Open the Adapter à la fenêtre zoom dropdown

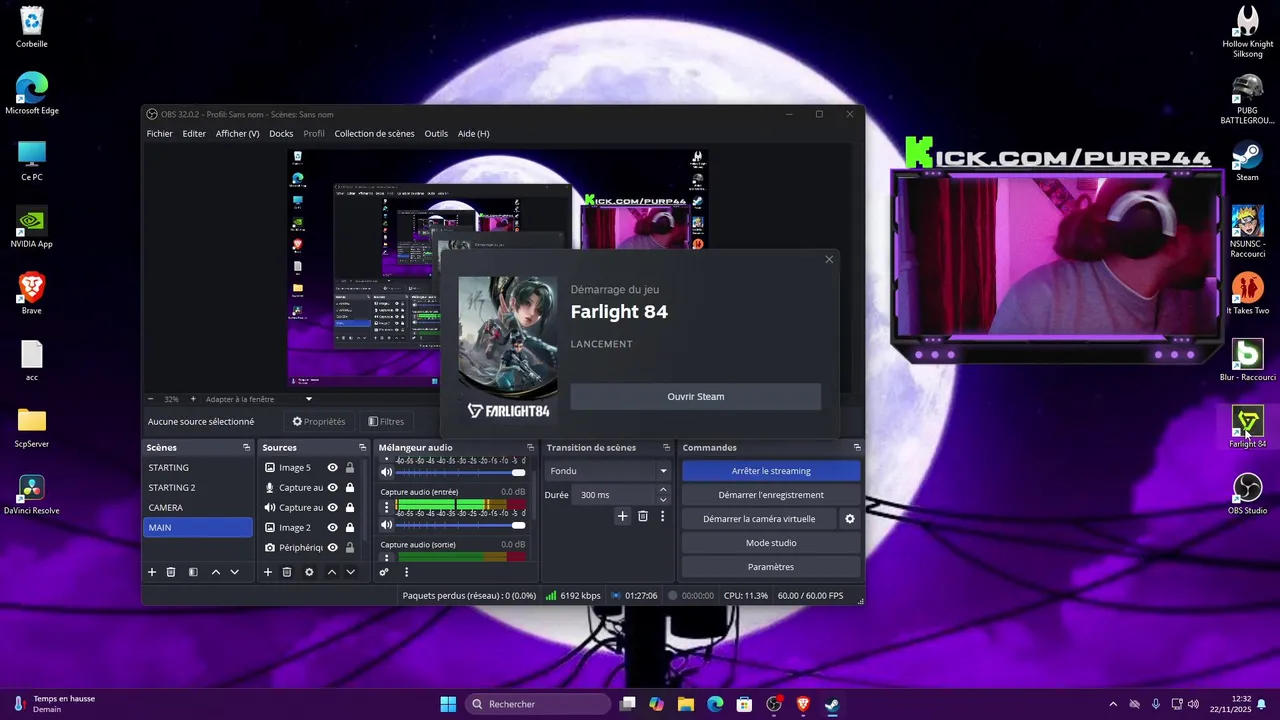pyautogui.click(x=259, y=399)
